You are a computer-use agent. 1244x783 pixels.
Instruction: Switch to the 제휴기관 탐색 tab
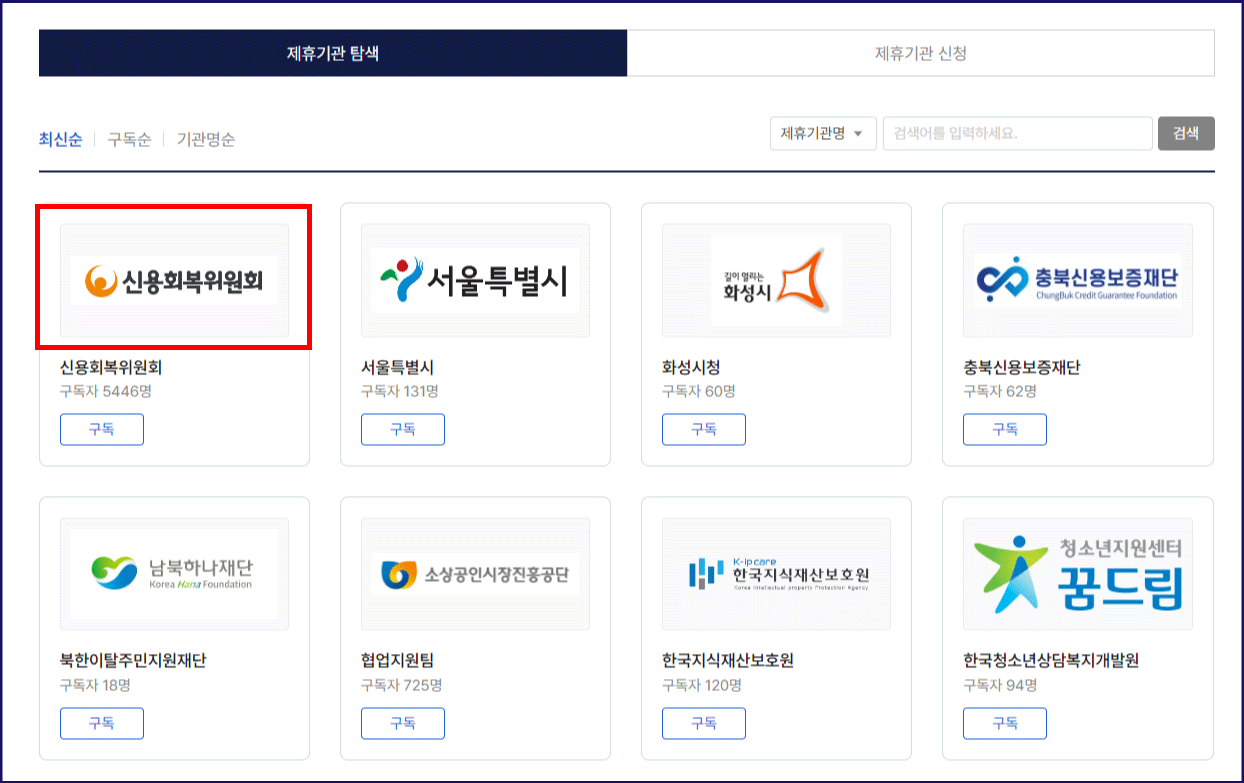click(333, 53)
